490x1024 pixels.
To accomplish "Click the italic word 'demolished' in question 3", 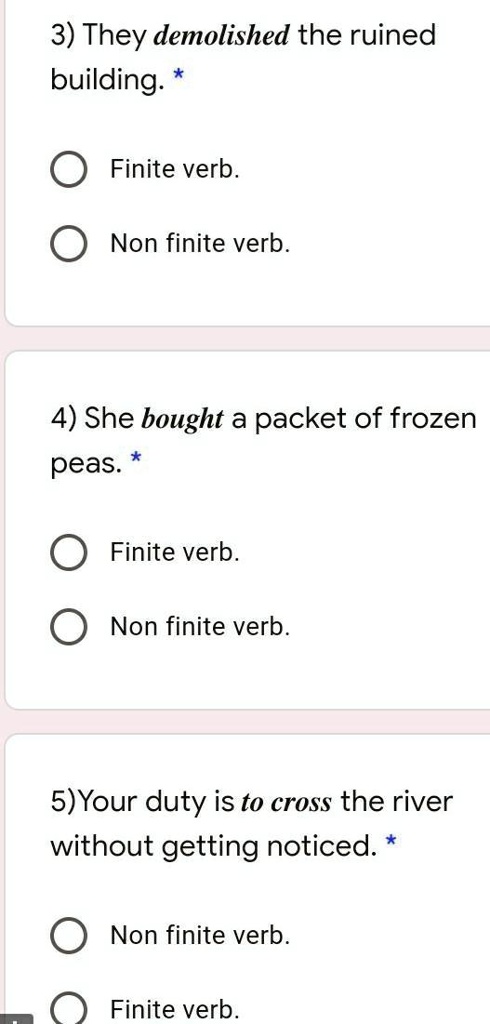I will (221, 35).
